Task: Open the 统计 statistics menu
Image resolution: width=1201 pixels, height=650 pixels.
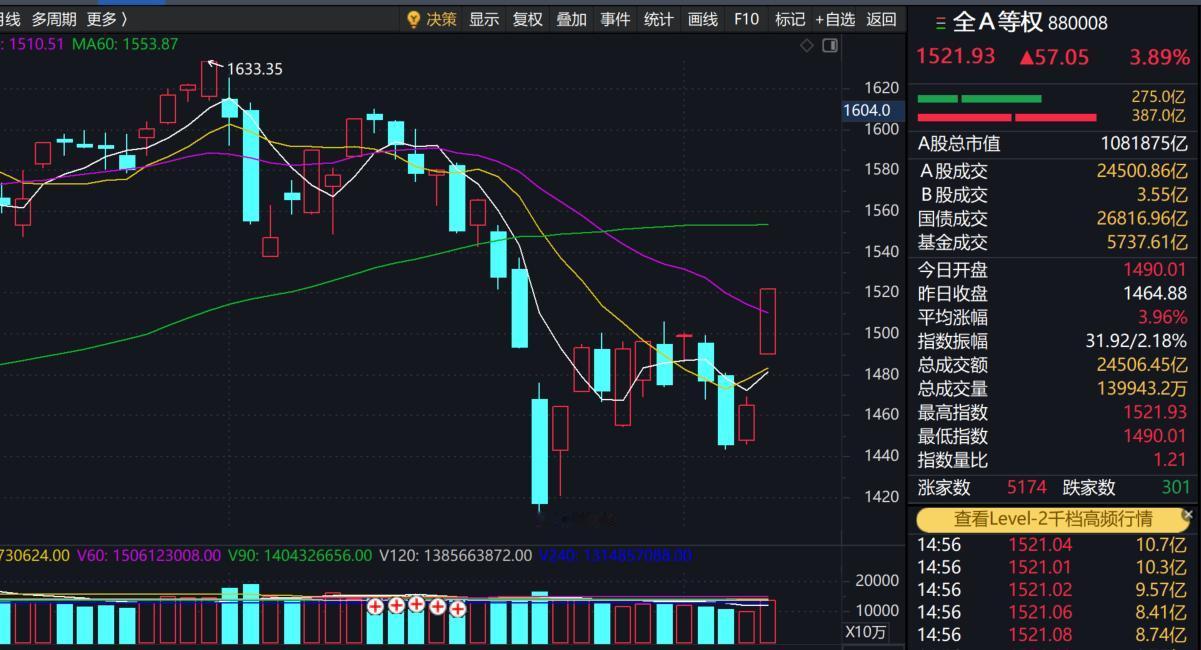Action: point(659,19)
